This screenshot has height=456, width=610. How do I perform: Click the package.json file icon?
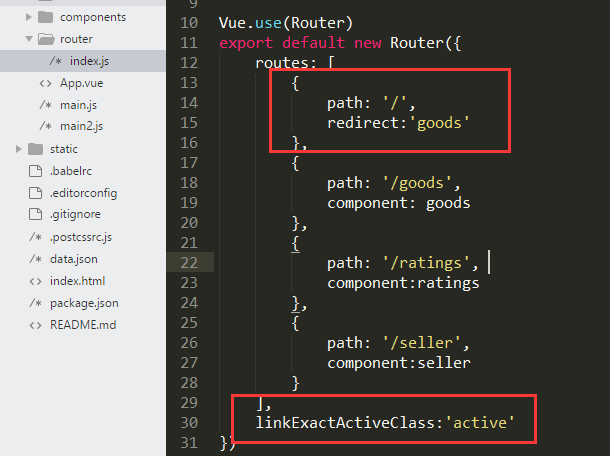(35, 303)
